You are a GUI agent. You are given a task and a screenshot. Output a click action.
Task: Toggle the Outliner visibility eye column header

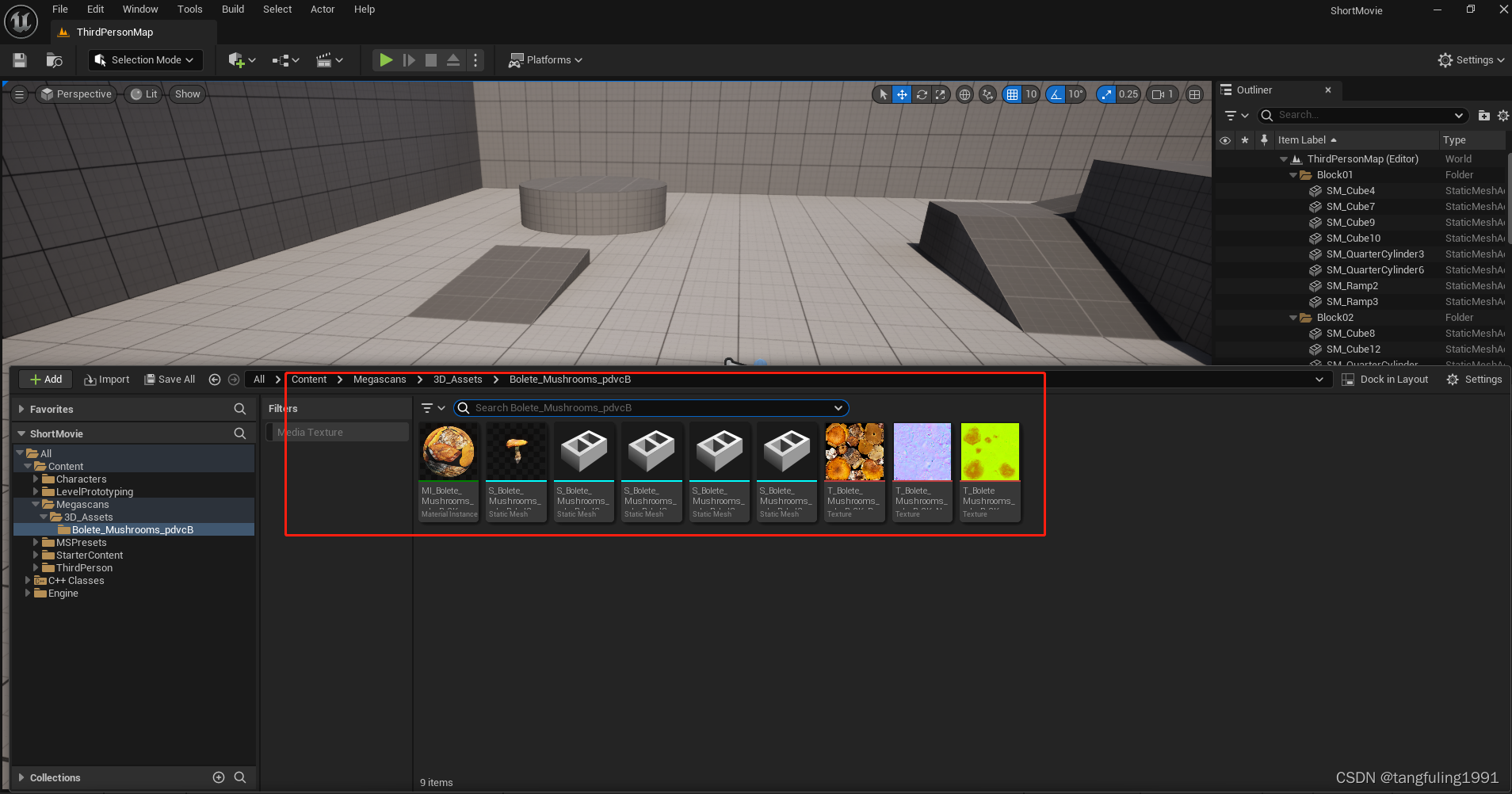[x=1225, y=140]
